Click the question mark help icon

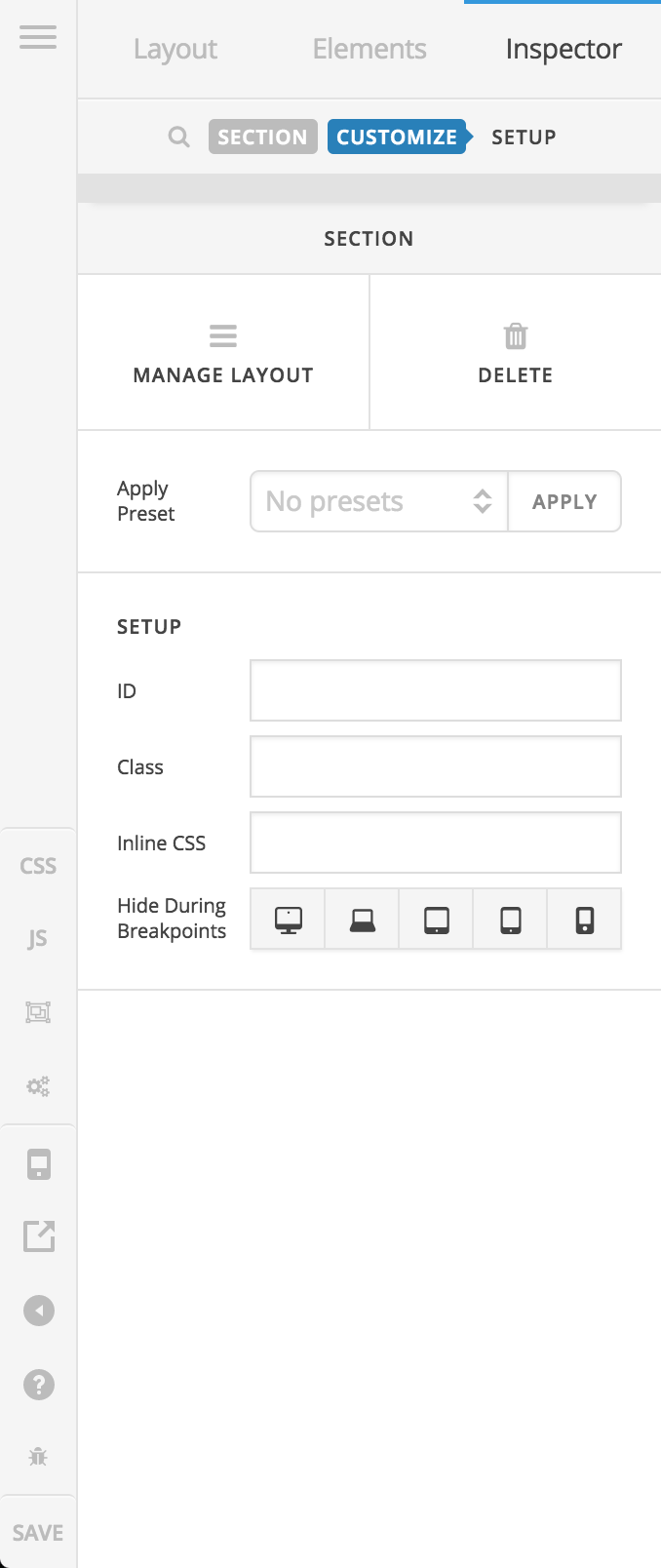tap(38, 1385)
